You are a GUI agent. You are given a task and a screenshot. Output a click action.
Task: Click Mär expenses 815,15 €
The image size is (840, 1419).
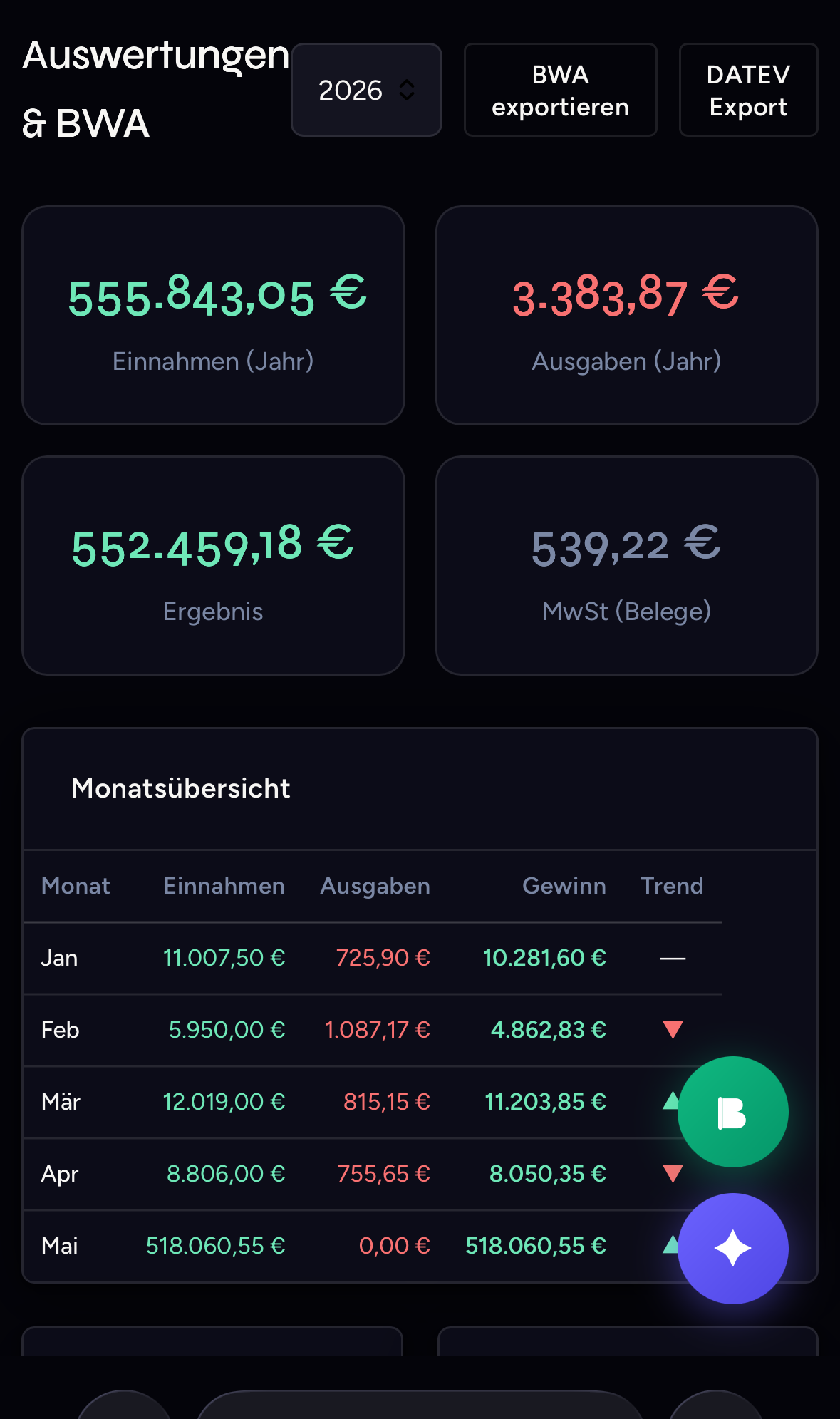(x=386, y=1102)
